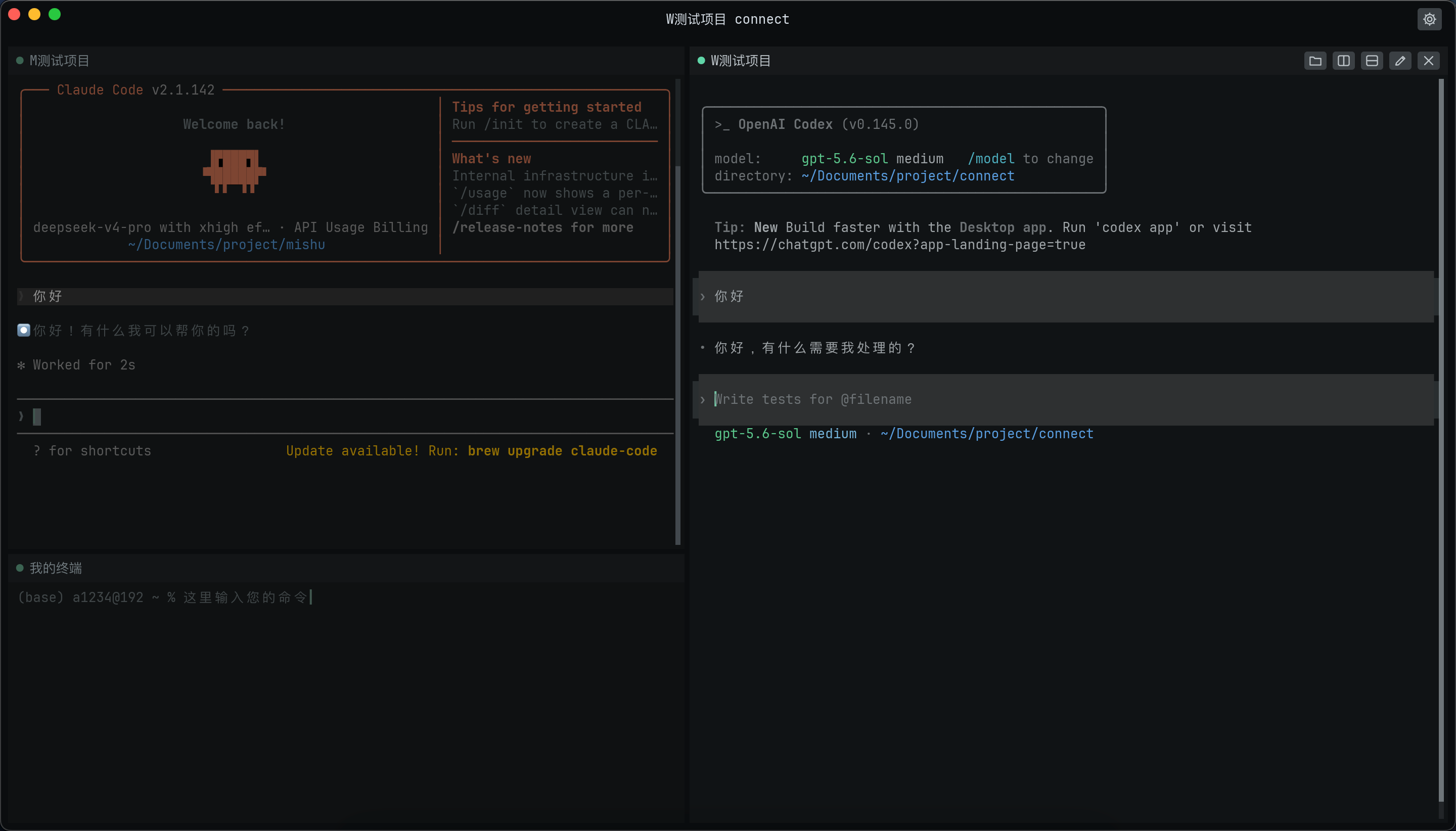
Task: Click the "Welcome back!" text
Action: (234, 124)
